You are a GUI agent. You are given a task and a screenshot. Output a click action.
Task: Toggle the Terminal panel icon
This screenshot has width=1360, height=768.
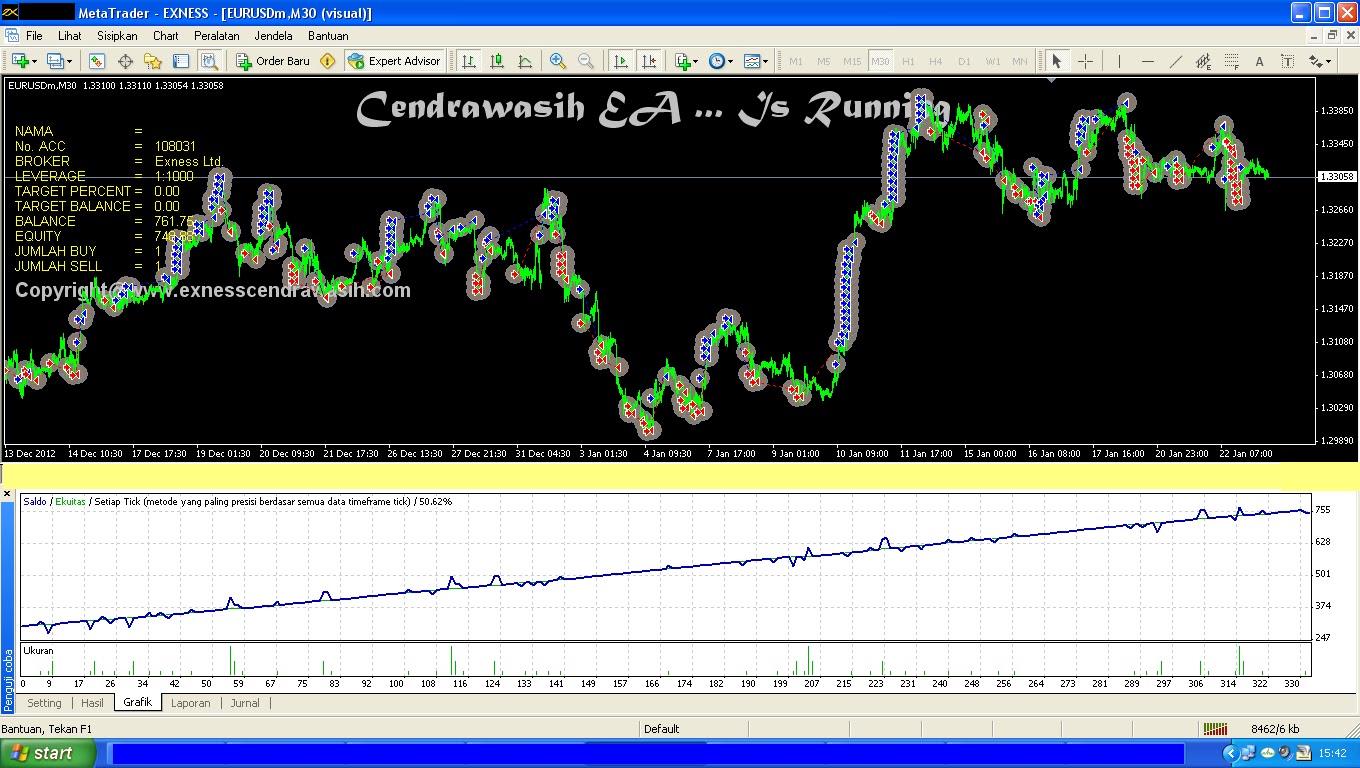[181, 61]
